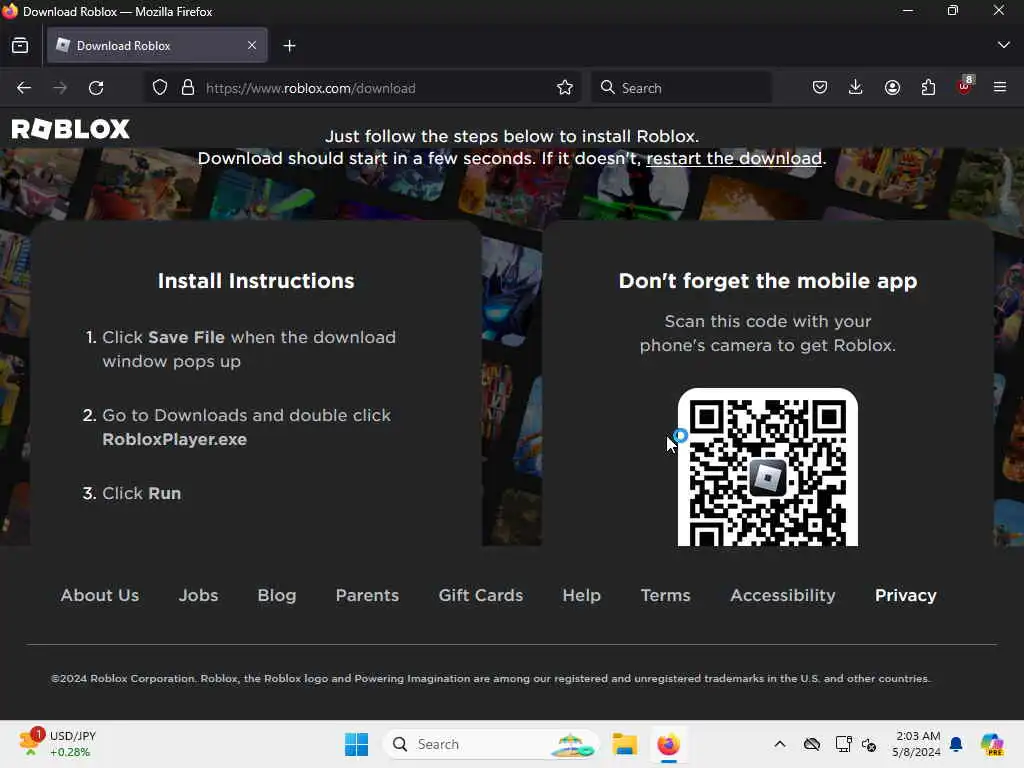Screen dimensions: 1024x768
Task: Click the red extension icon with badge 8
Action: [x=965, y=86]
